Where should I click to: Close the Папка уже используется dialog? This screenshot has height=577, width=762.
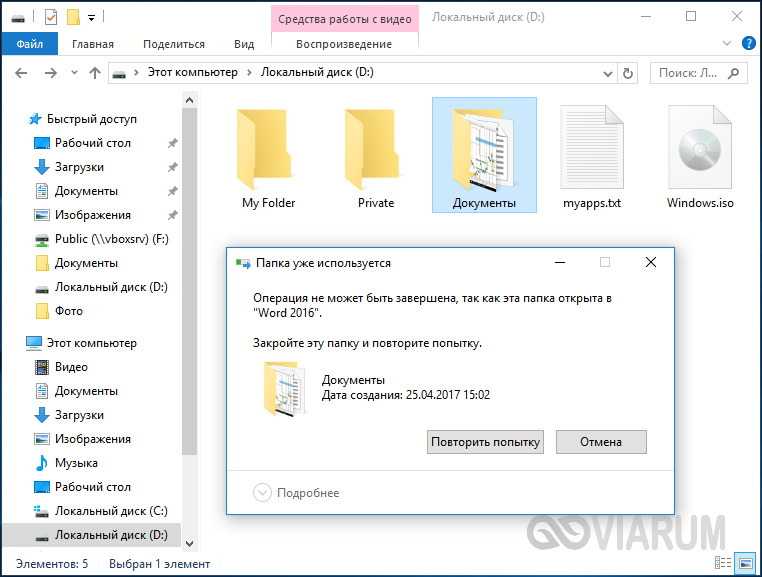(651, 262)
